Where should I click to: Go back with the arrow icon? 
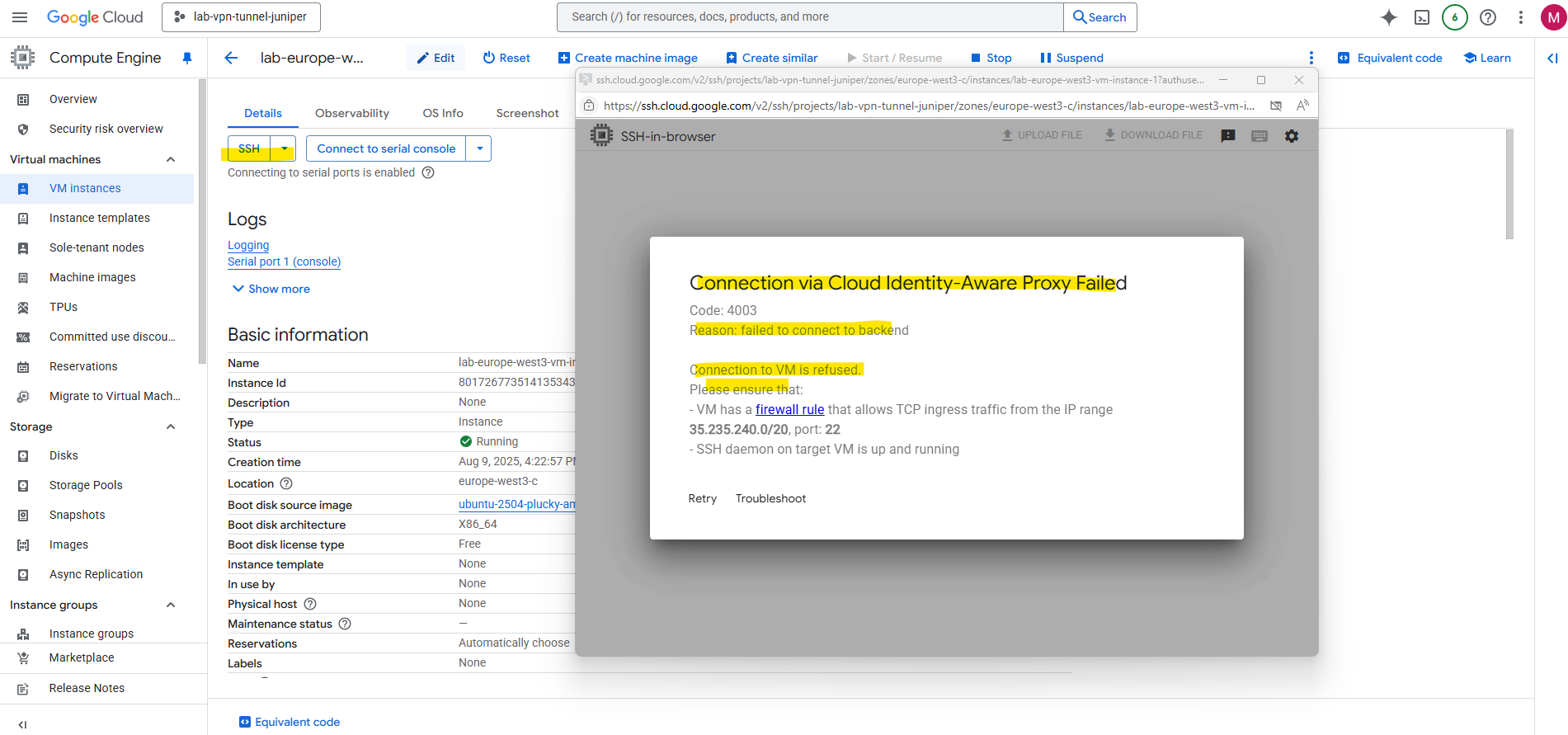pos(231,58)
